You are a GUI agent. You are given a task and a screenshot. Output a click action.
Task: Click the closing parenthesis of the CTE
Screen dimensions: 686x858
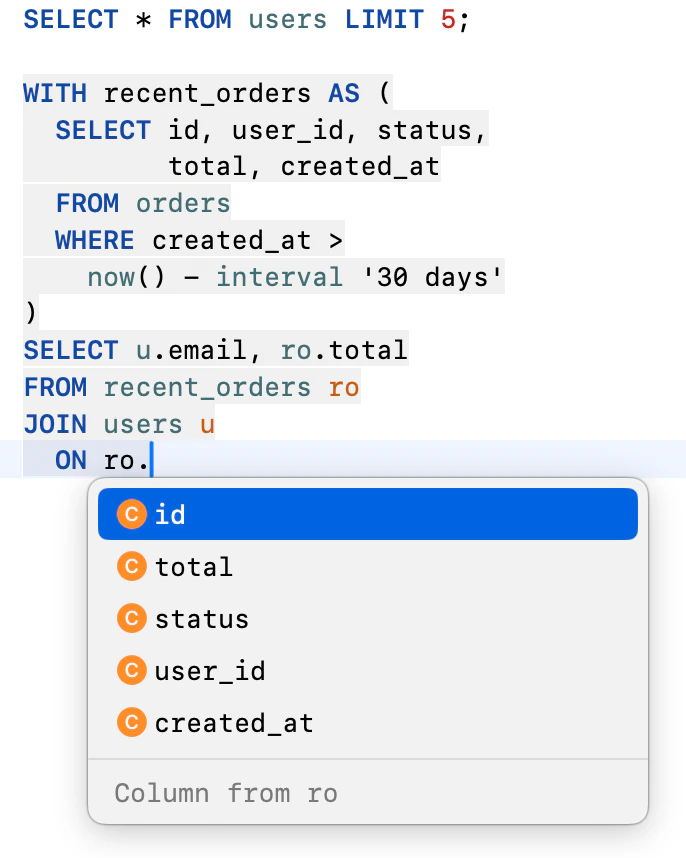click(31, 313)
